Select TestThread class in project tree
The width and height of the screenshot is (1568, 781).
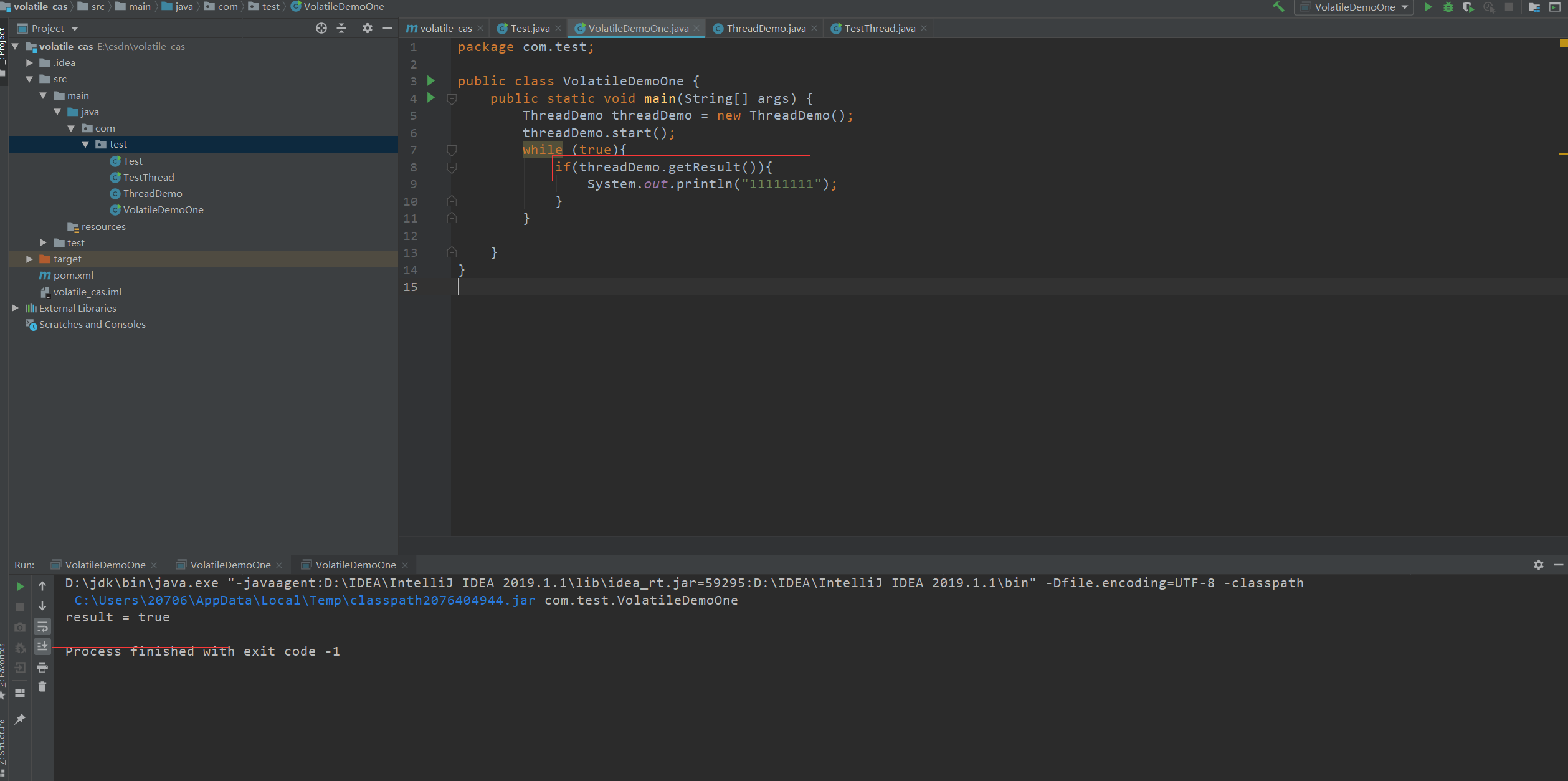tap(148, 178)
